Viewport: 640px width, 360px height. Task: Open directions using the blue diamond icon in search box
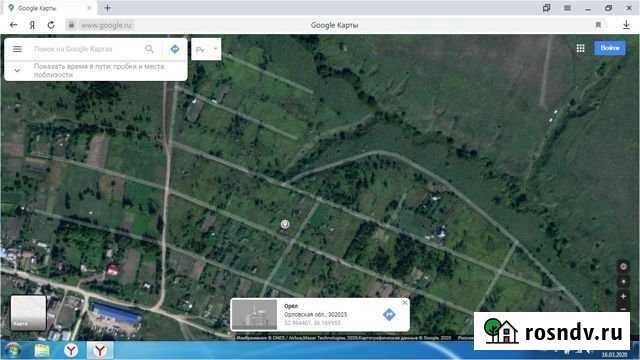pyautogui.click(x=175, y=49)
